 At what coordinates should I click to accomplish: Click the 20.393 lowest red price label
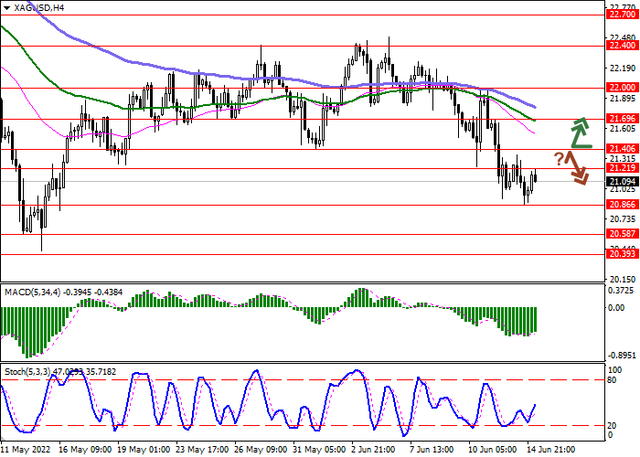pos(623,254)
